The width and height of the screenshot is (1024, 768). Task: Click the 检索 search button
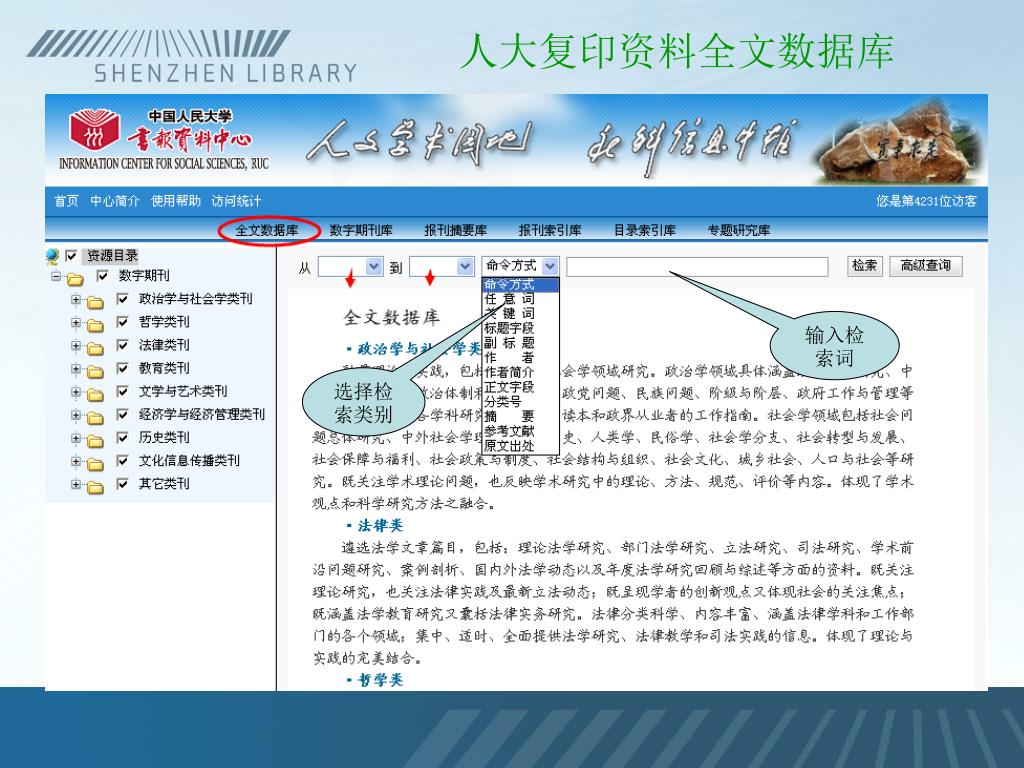tap(865, 266)
